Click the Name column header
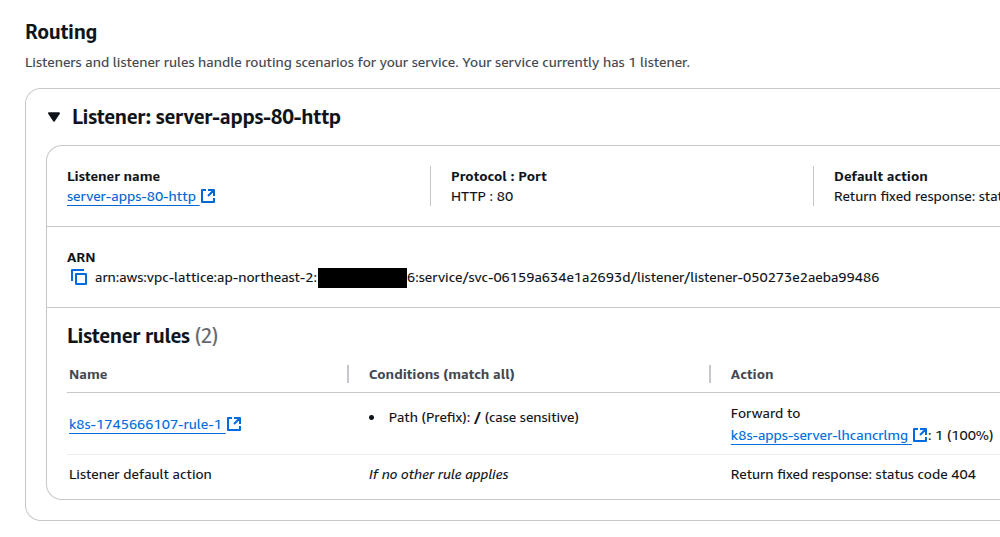 pyautogui.click(x=88, y=375)
